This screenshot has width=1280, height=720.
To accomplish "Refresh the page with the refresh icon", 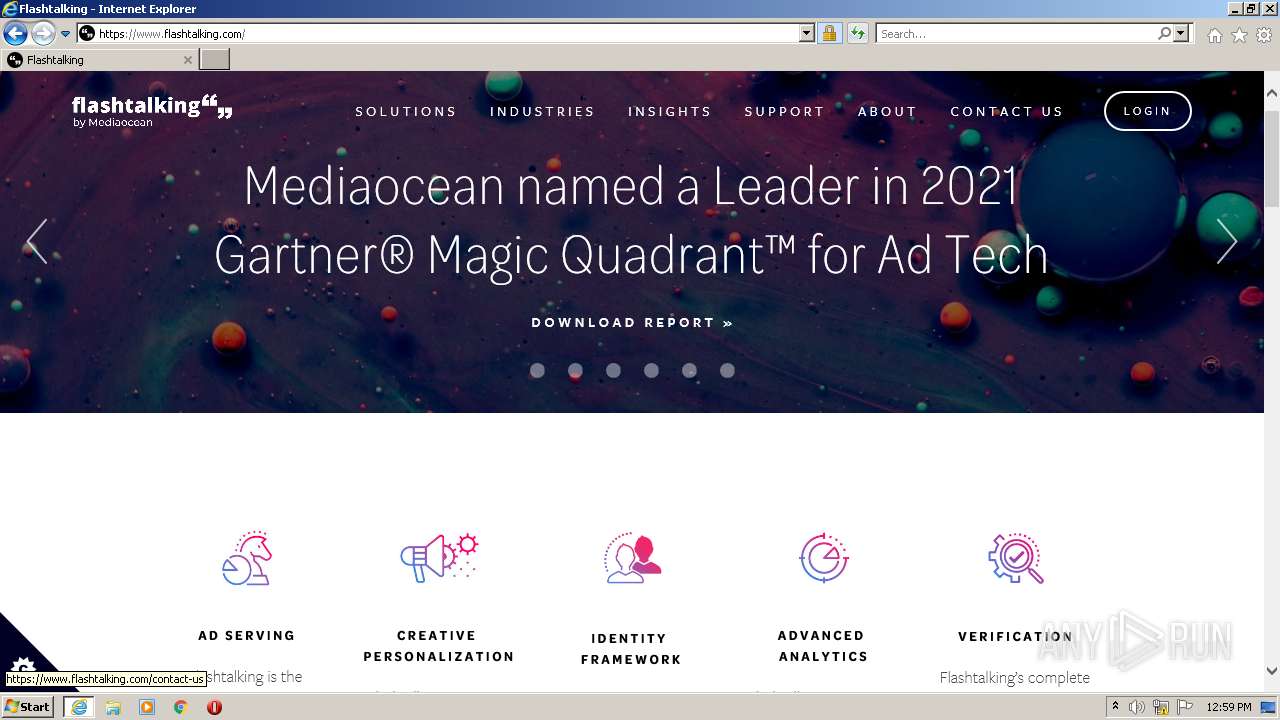I will pos(857,34).
